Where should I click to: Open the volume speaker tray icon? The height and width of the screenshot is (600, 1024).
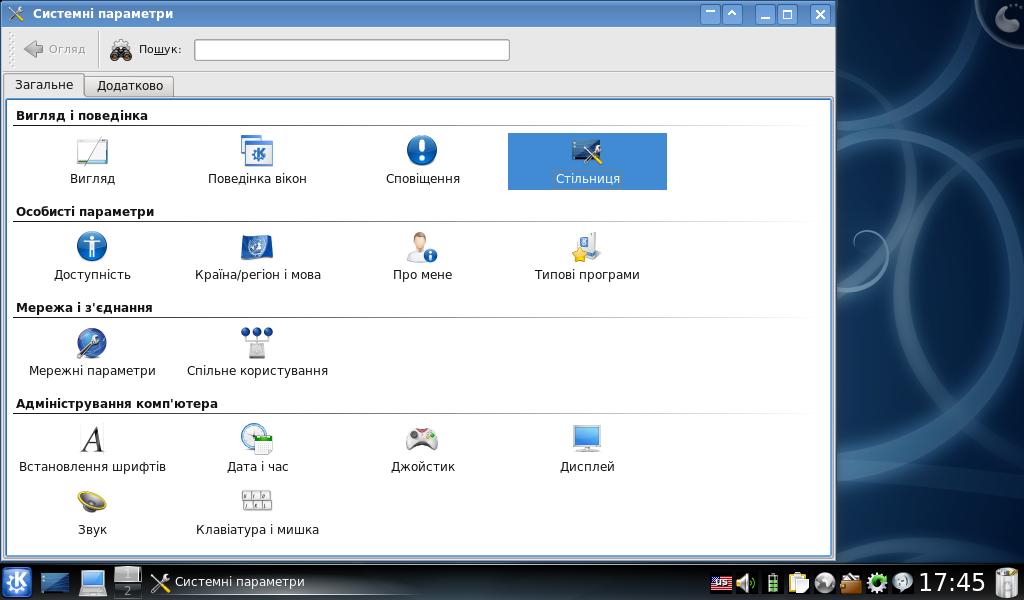click(746, 582)
